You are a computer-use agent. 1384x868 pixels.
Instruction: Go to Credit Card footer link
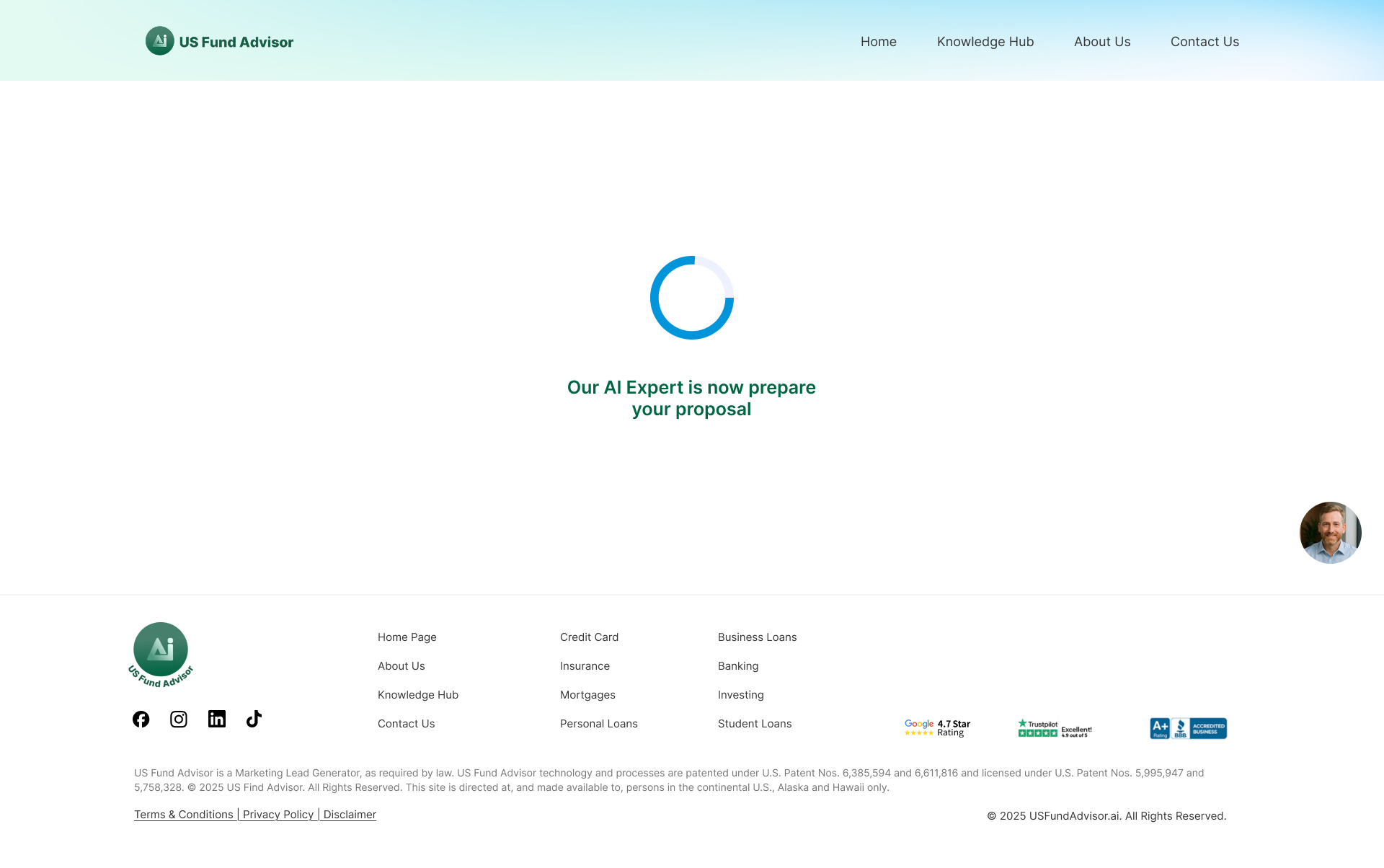[x=589, y=637]
